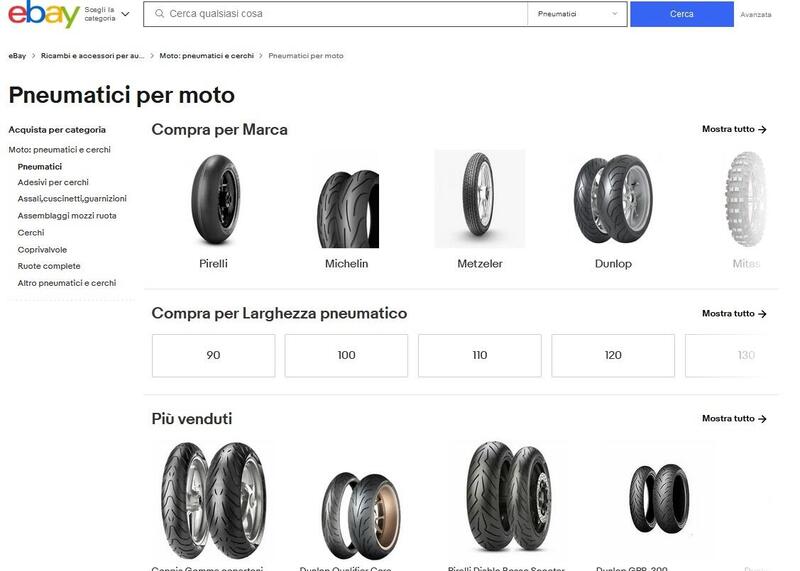Click the 'Cerca' search button
Viewport: 800px width, 571px height.
click(x=681, y=14)
